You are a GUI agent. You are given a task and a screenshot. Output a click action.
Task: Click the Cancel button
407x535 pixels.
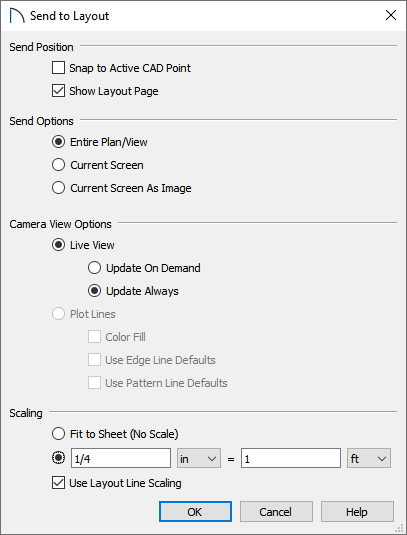click(276, 511)
